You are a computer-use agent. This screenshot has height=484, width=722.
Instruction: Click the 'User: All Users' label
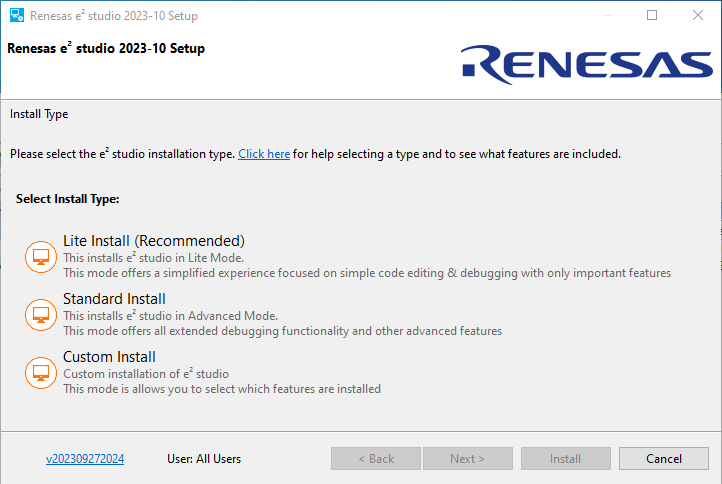coord(204,459)
